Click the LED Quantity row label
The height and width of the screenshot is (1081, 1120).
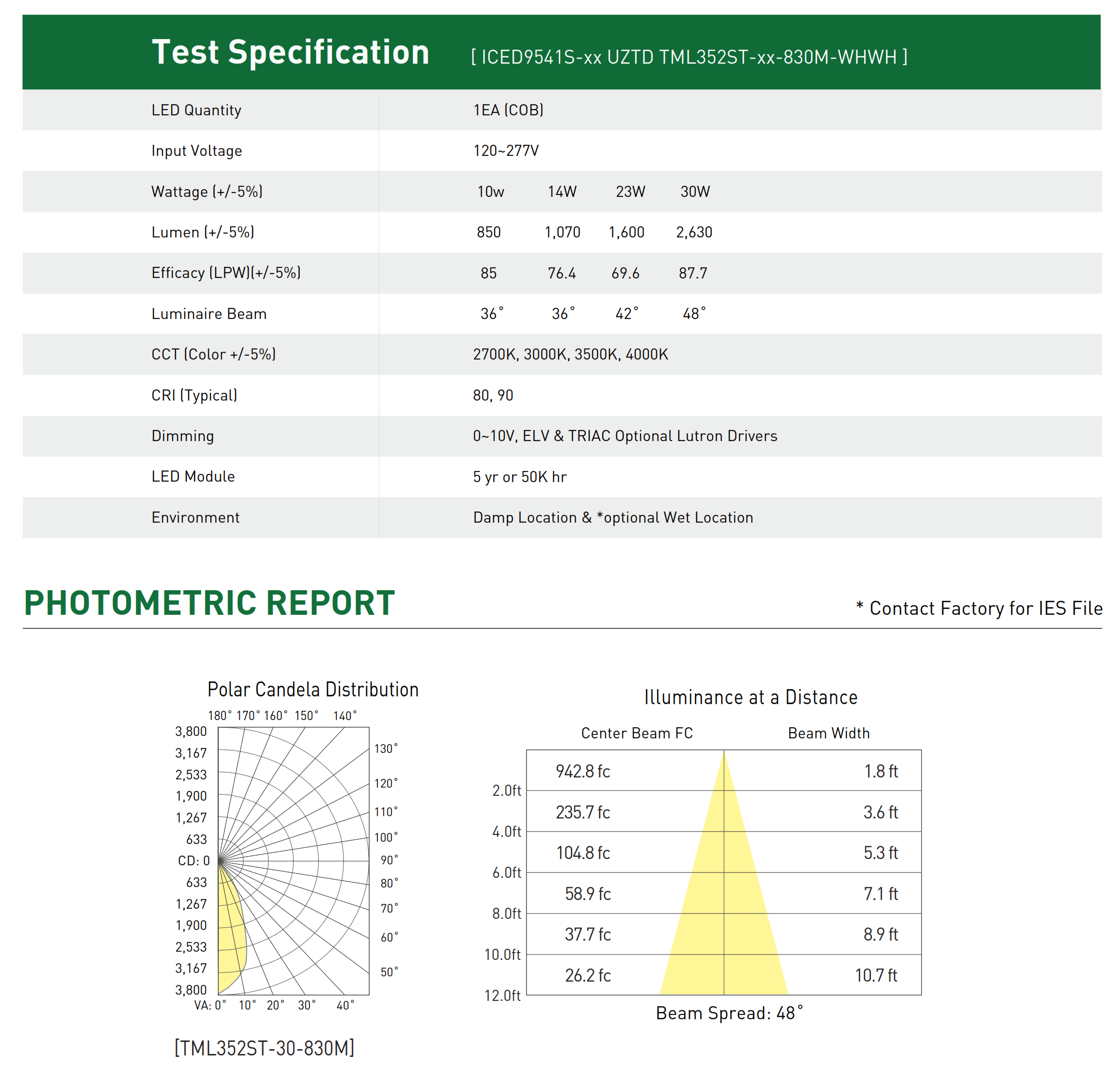click(x=196, y=110)
